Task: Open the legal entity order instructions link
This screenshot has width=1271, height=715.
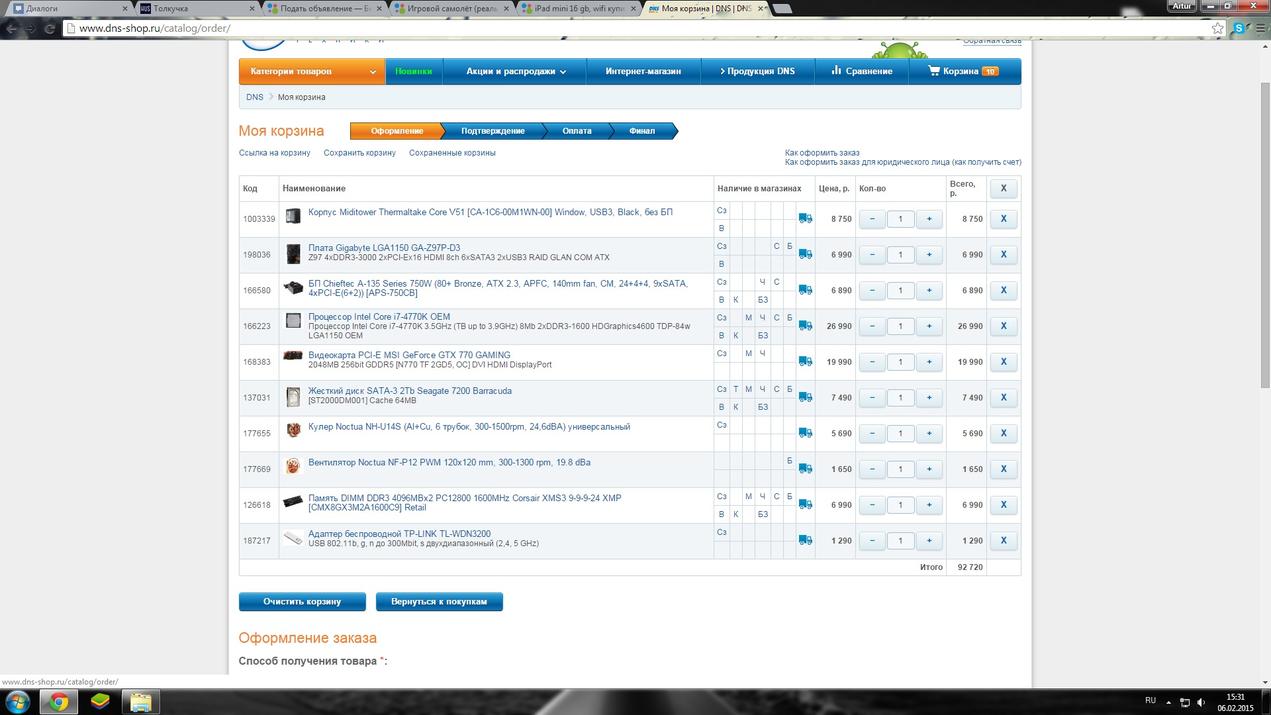Action: click(903, 162)
